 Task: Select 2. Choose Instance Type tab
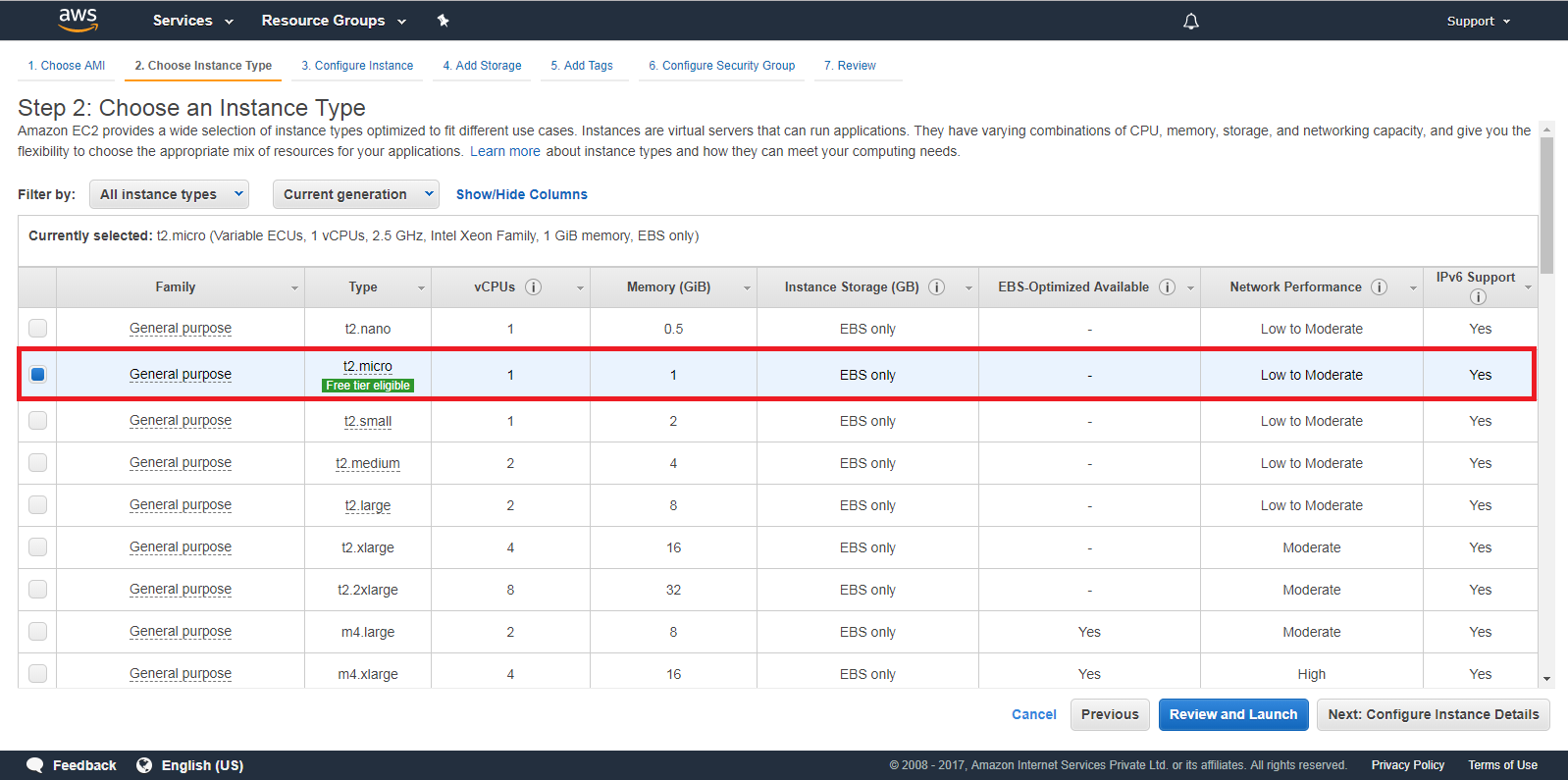pyautogui.click(x=203, y=66)
